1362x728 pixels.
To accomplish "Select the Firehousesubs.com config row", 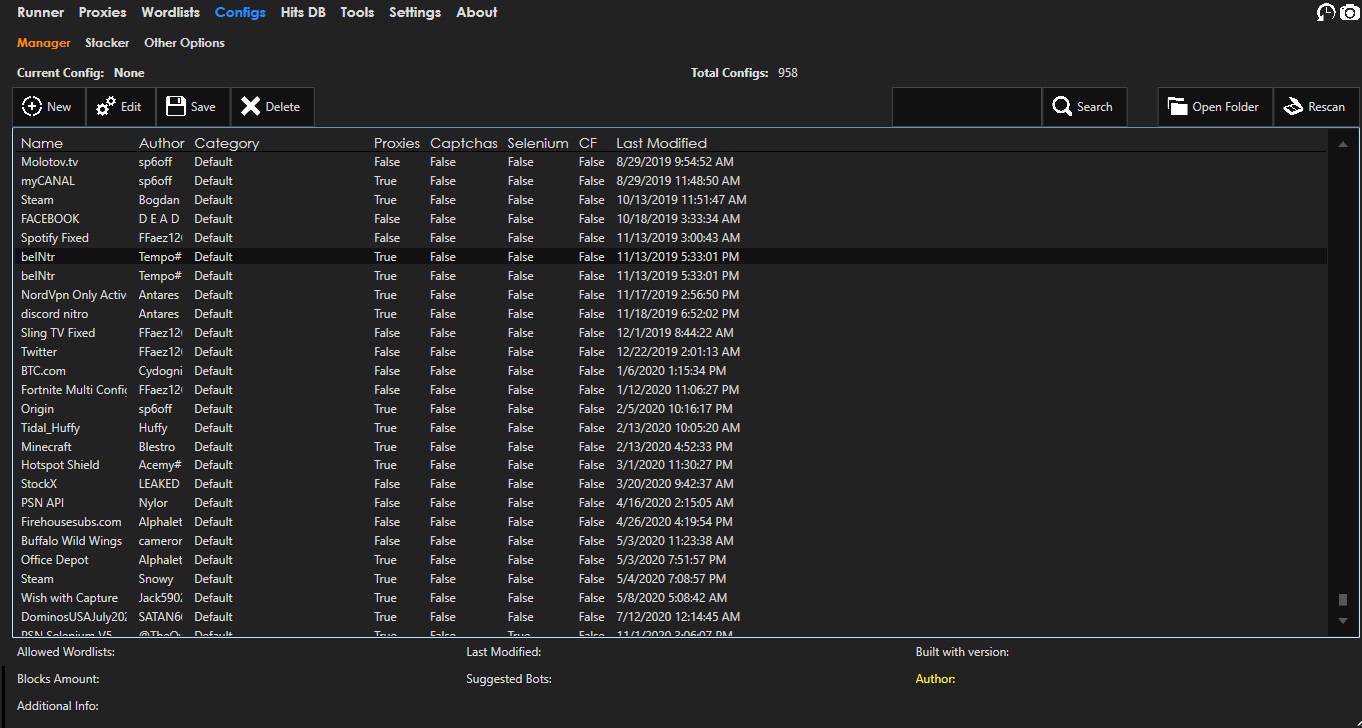I will click(x=670, y=522).
